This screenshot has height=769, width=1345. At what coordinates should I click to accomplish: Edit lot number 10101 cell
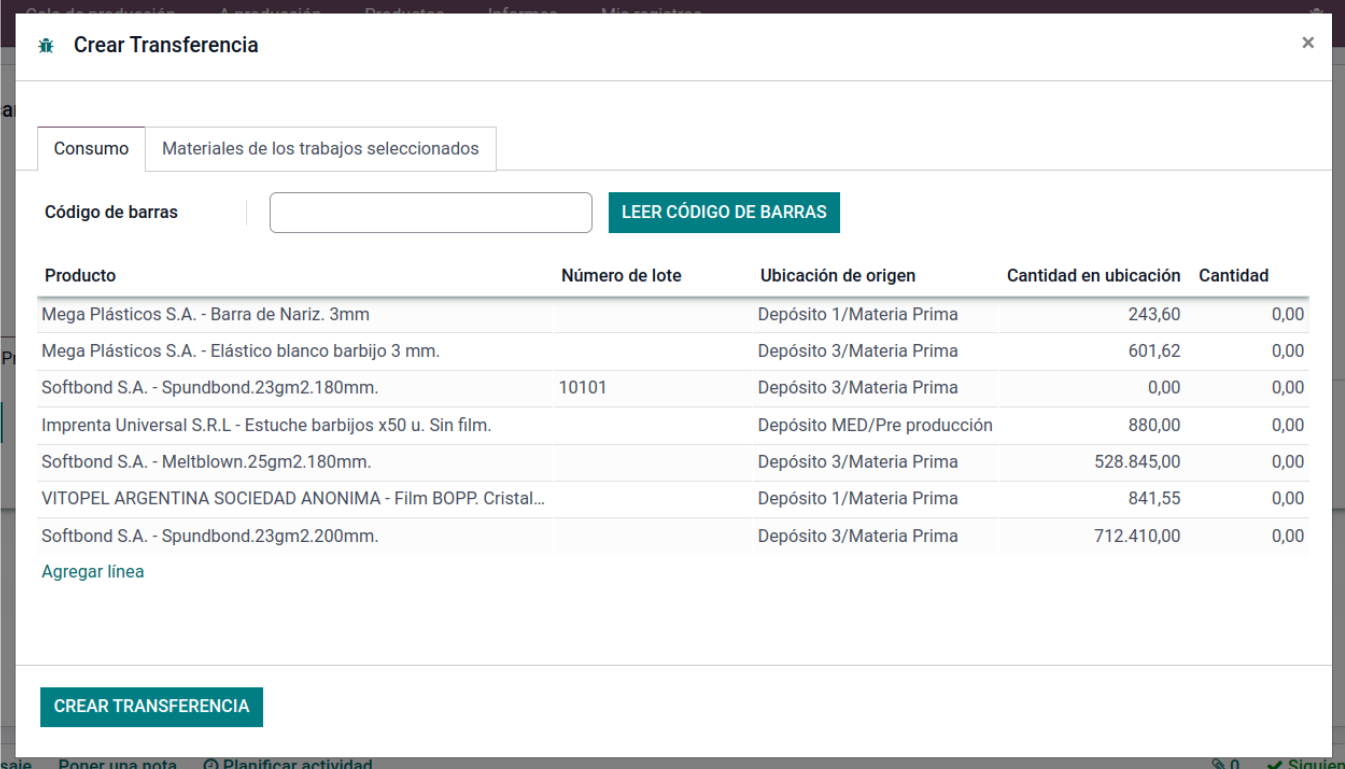click(583, 388)
